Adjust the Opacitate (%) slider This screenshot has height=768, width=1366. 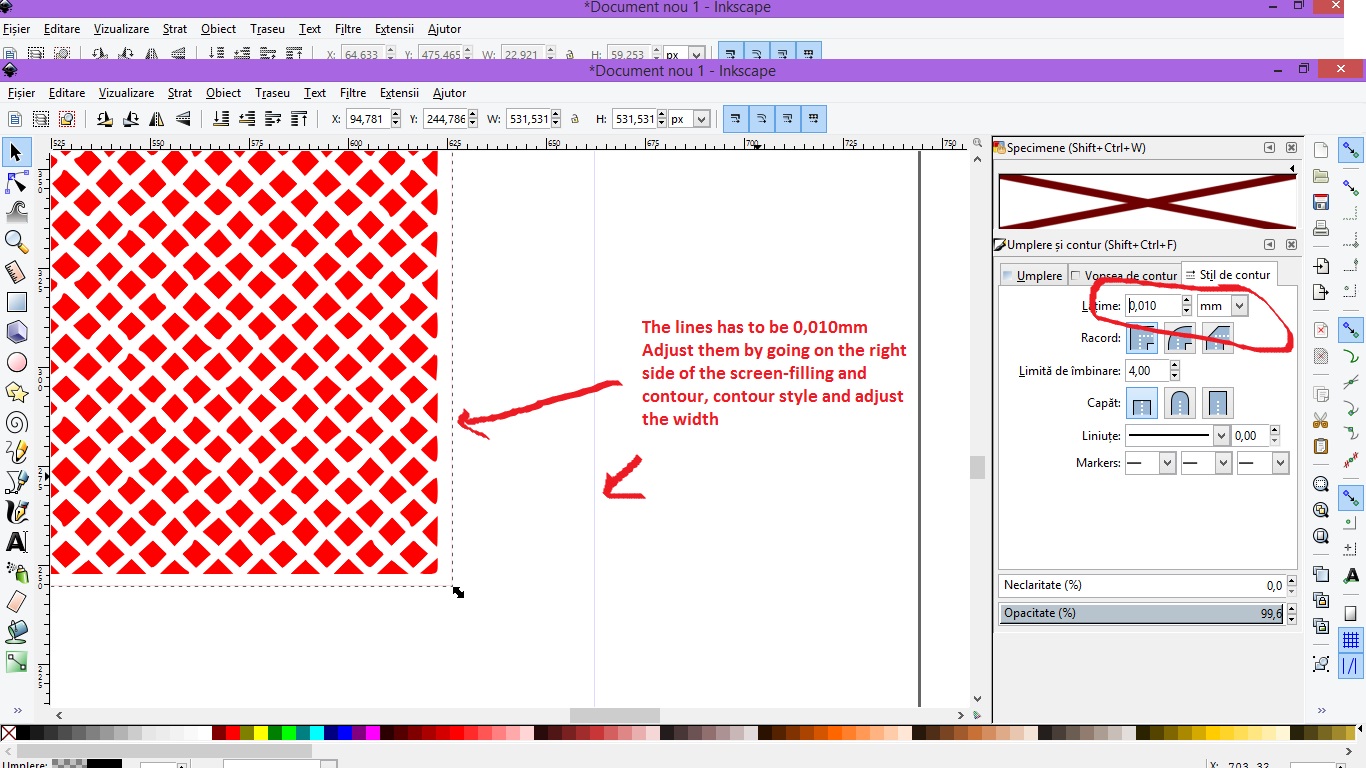click(x=1141, y=613)
